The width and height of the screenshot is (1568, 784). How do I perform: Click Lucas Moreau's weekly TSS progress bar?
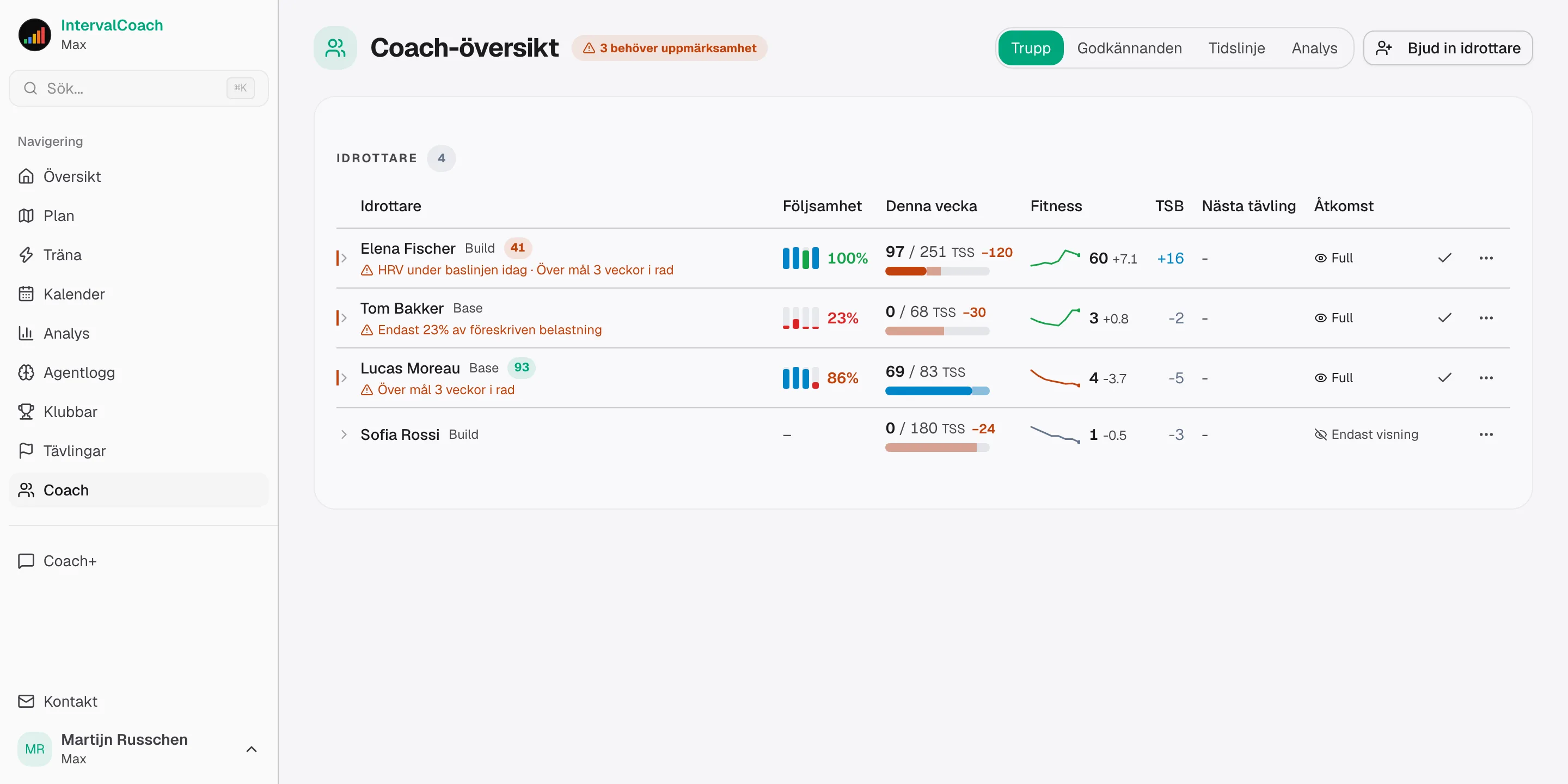937,391
